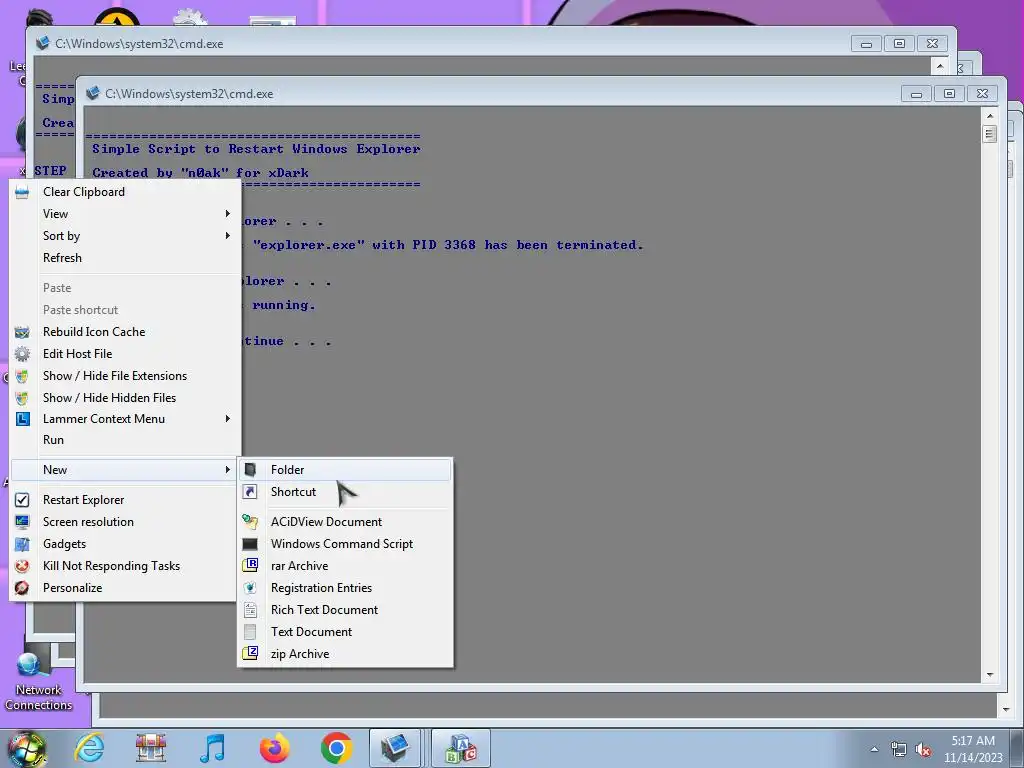Click the Clear Clipboard icon in context menu
This screenshot has height=768, width=1024.
click(x=22, y=192)
